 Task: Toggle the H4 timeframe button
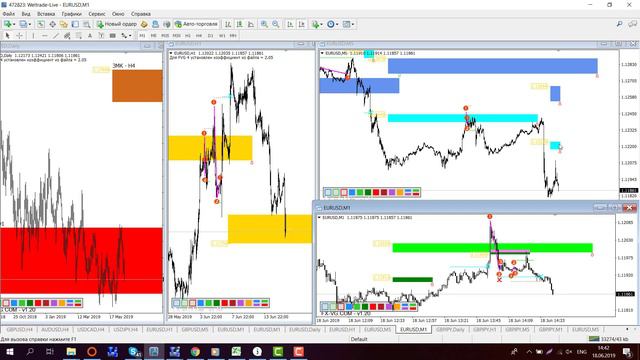point(199,36)
